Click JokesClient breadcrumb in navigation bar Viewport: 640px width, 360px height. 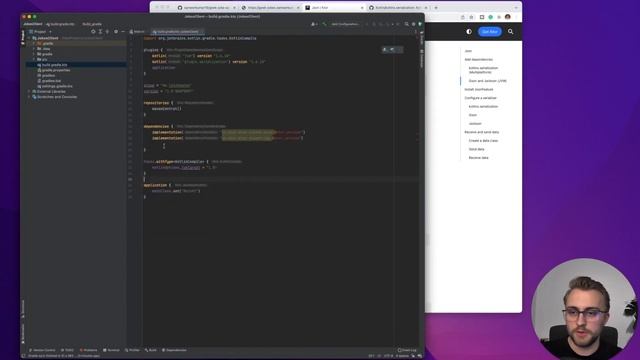click(33, 24)
